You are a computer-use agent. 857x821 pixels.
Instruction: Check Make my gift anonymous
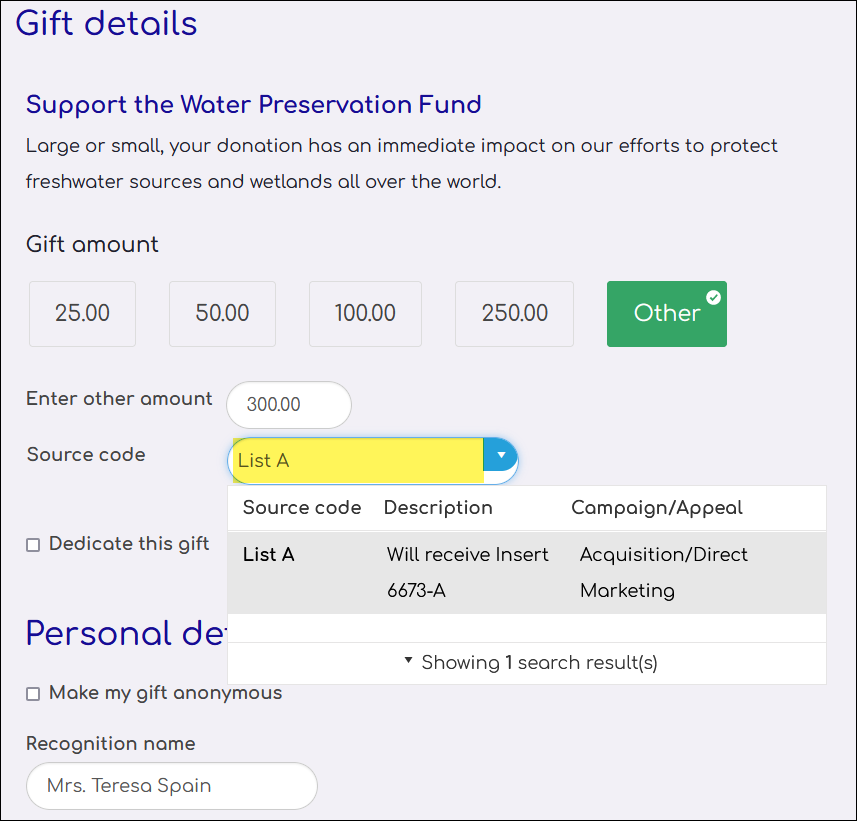coord(33,694)
